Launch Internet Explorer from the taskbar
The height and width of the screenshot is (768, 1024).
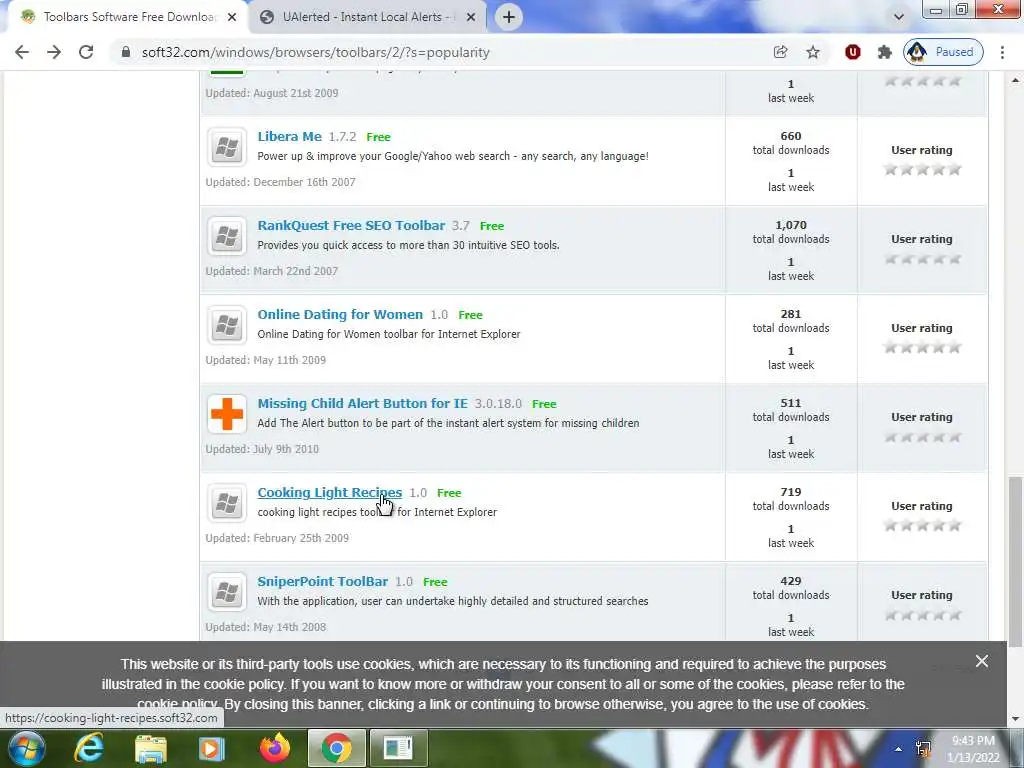89,748
